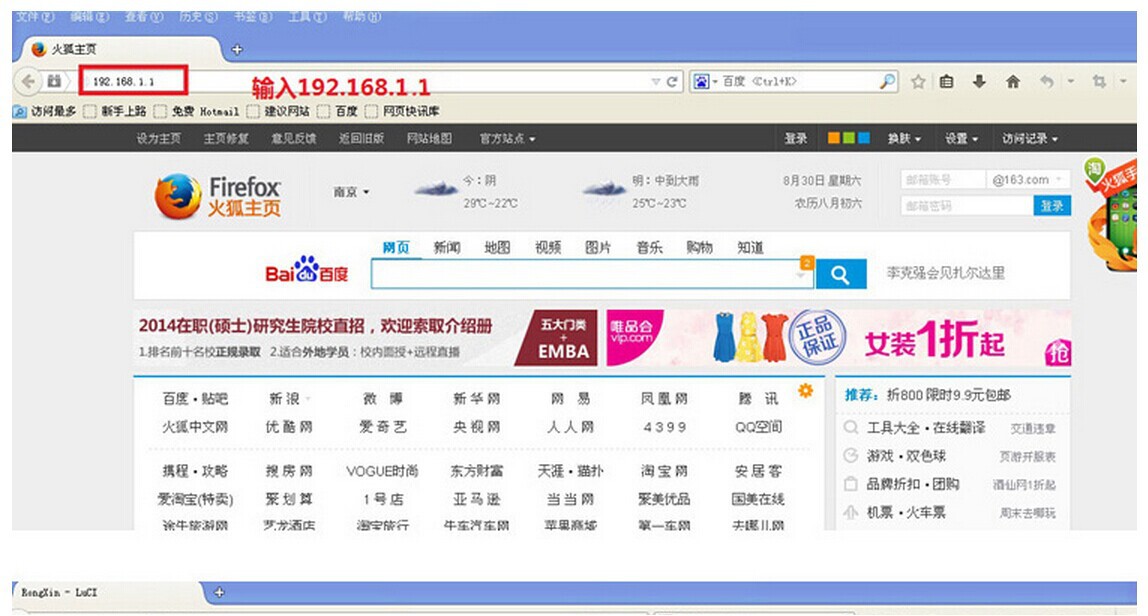Open the 亚马逊 site link
Screen dimensions: 1148x616
point(477,500)
